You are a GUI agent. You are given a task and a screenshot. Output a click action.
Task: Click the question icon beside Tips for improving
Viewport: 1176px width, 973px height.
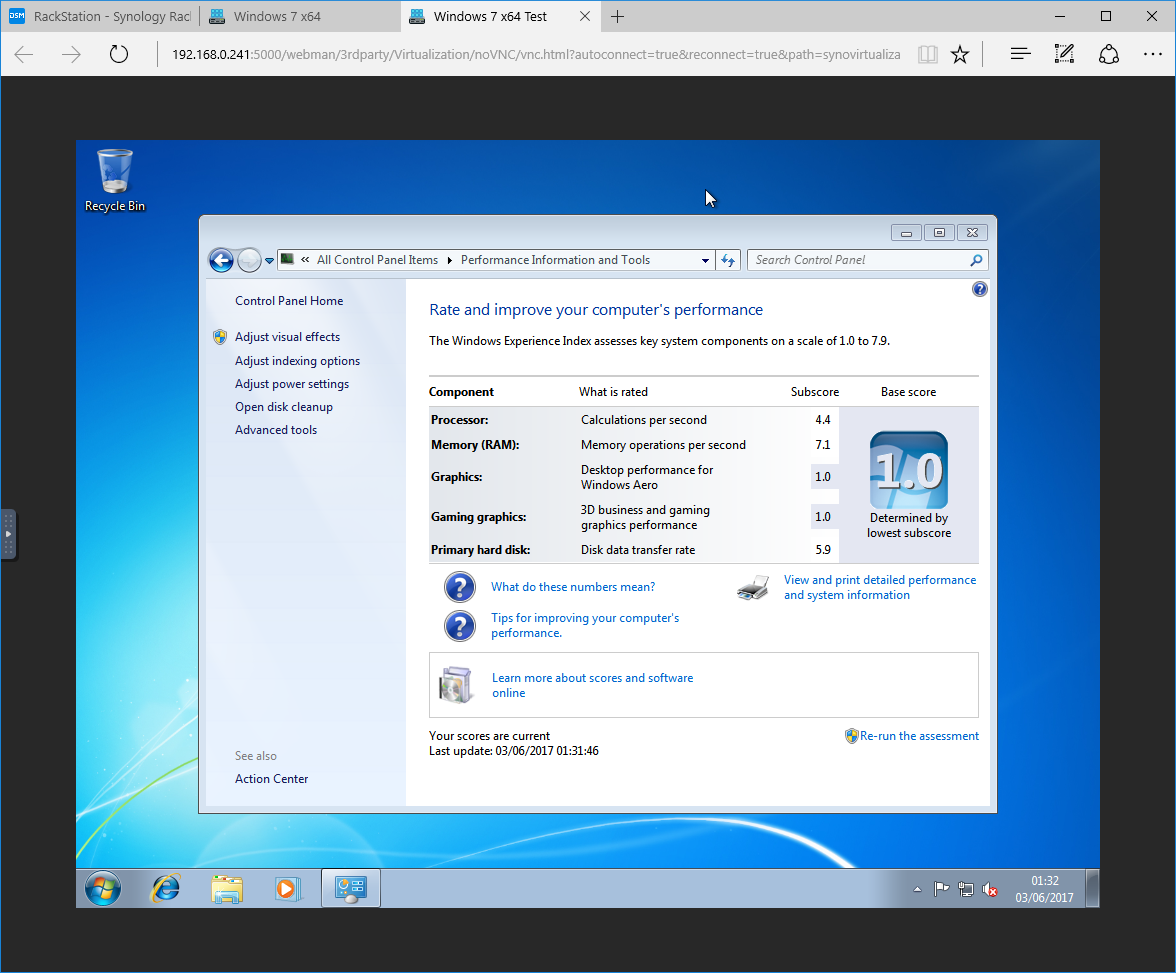point(460,626)
